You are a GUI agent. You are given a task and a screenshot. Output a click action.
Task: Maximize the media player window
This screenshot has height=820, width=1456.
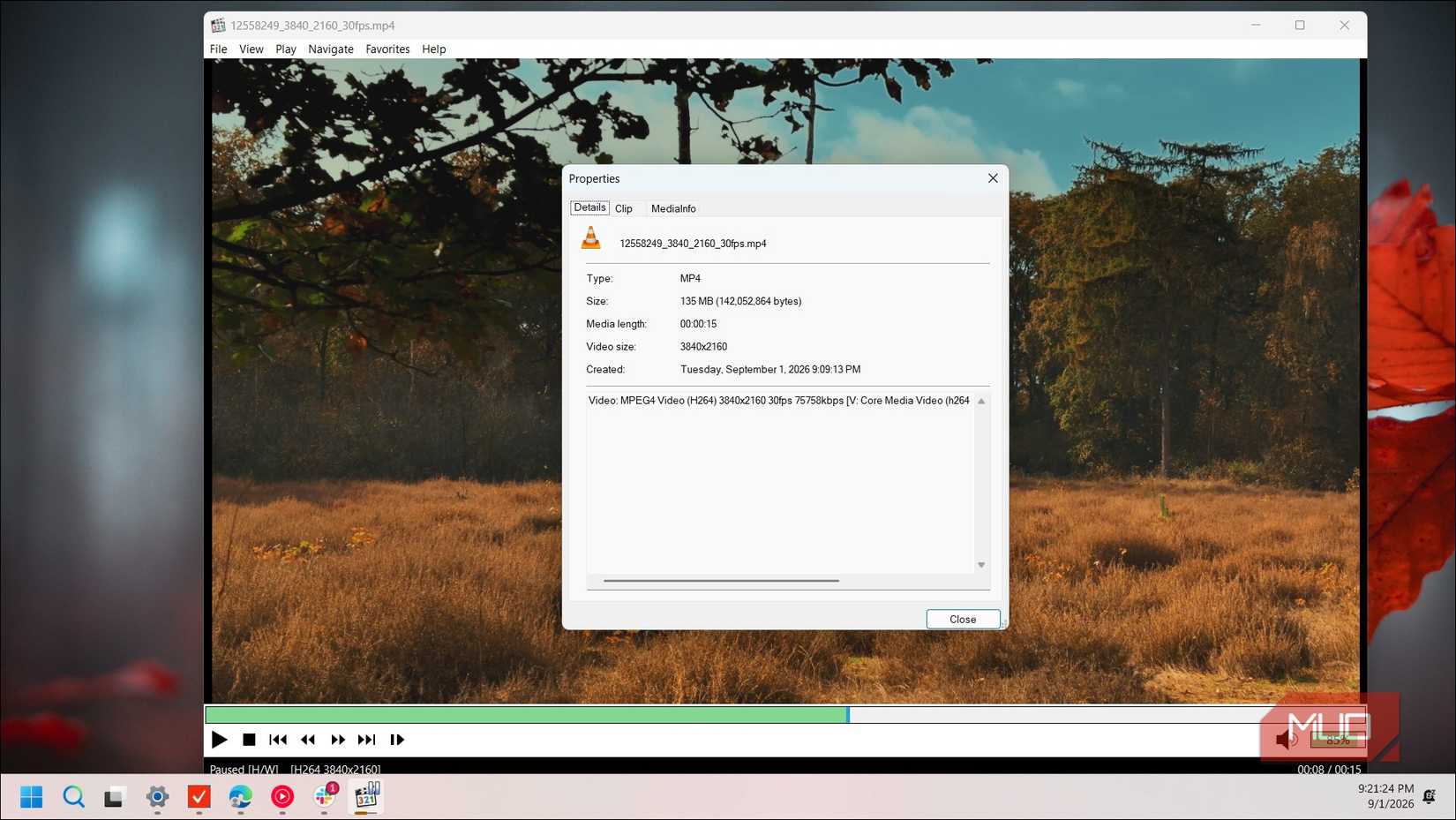(1300, 26)
